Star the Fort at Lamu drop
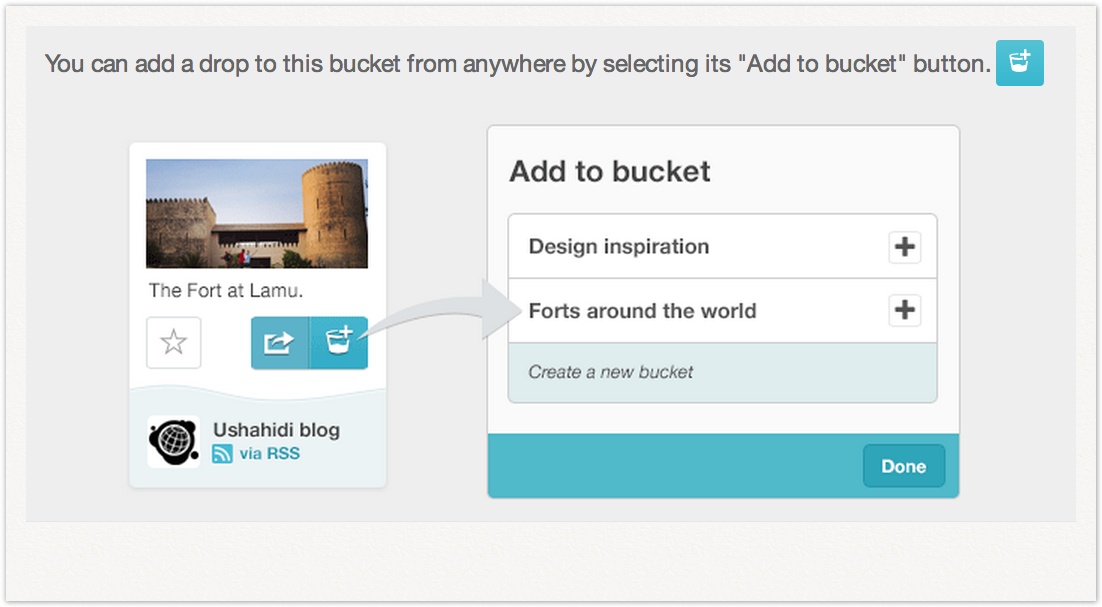This screenshot has width=1102, height=607. point(174,342)
